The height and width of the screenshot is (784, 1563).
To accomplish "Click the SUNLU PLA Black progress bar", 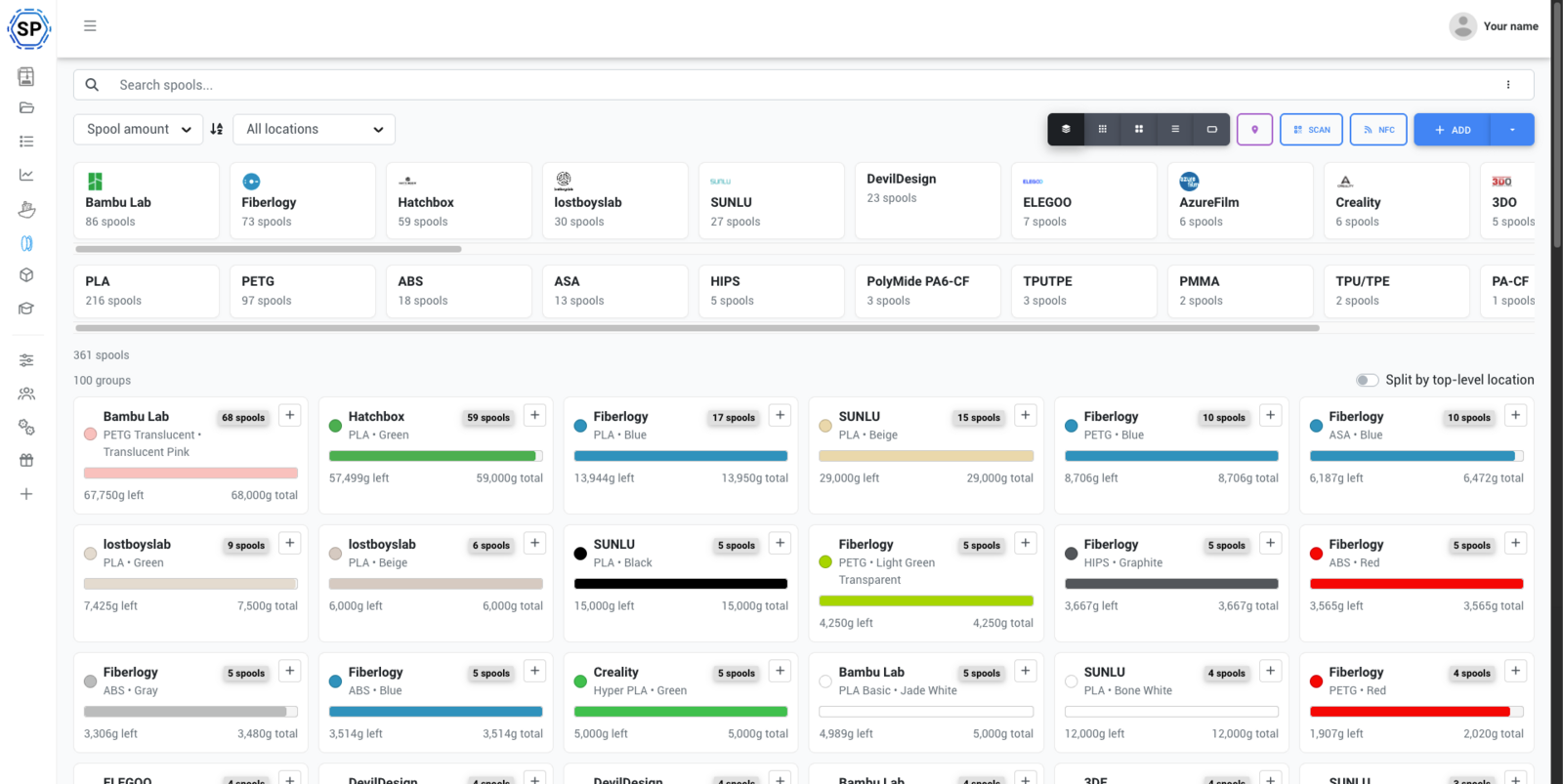I will pos(681,584).
